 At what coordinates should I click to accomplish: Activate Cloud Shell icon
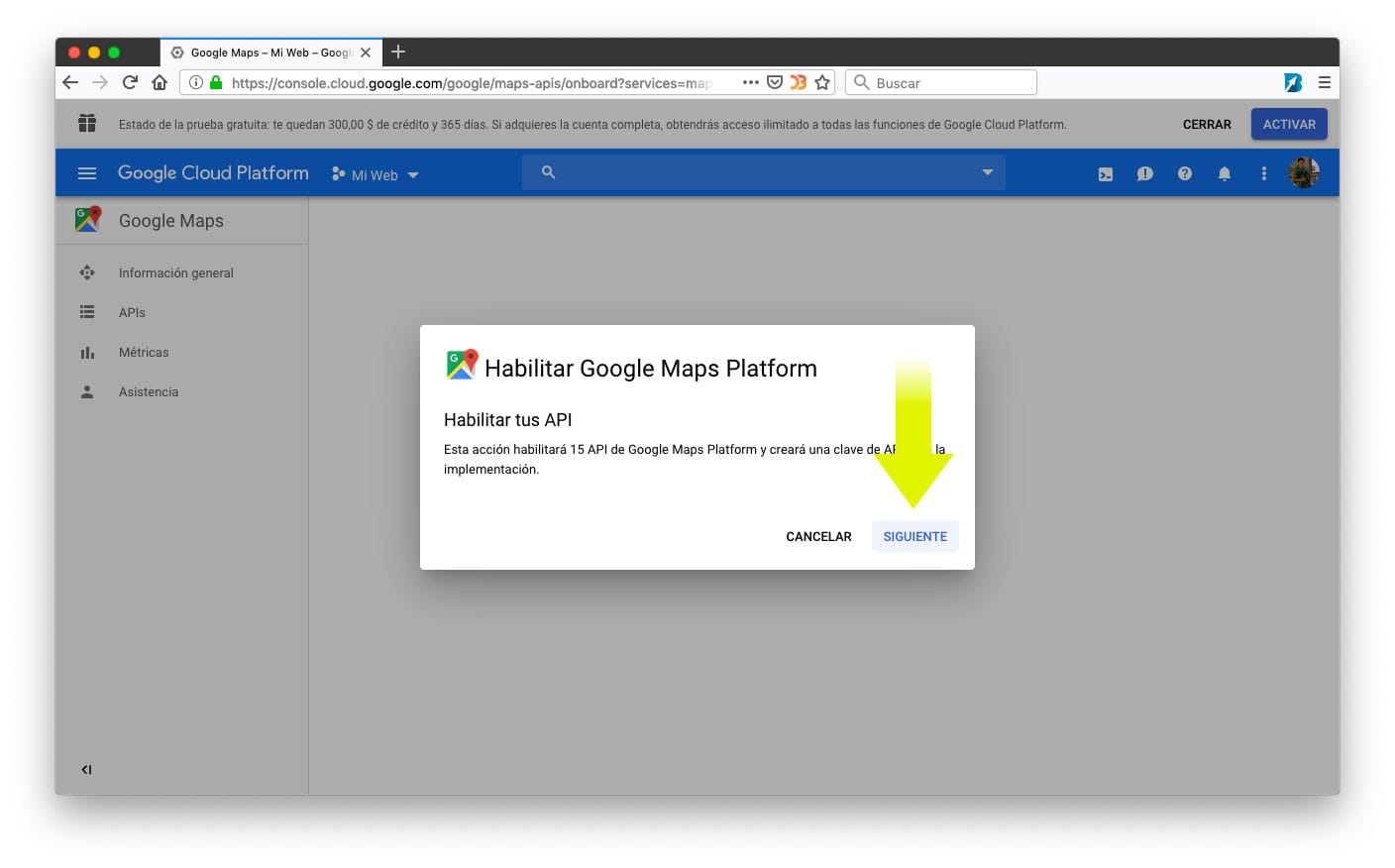[x=1106, y=174]
